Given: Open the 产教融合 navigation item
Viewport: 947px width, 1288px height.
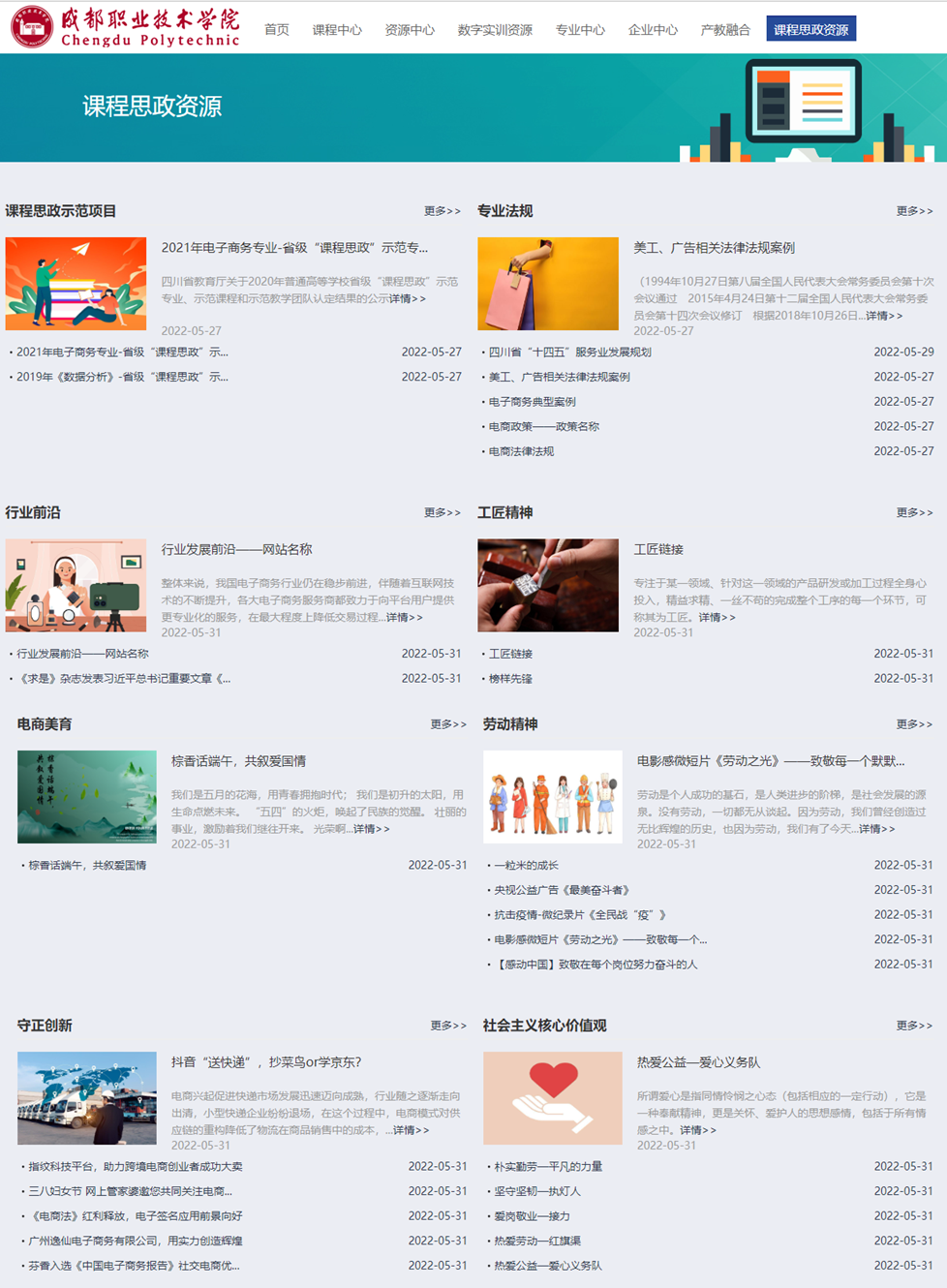Looking at the screenshot, I should 725,30.
